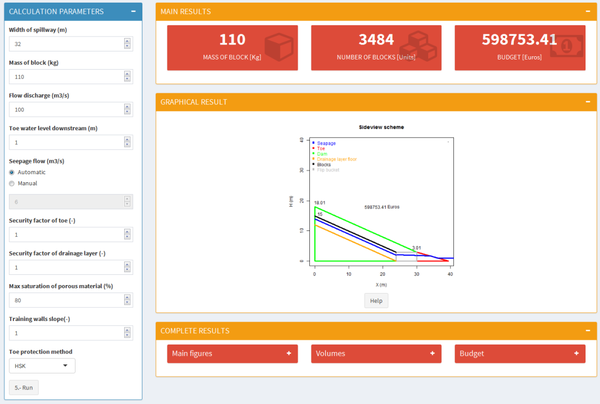600x404 pixels.
Task: Collapse the Complete Results panel with minus icon
Action: [587, 330]
